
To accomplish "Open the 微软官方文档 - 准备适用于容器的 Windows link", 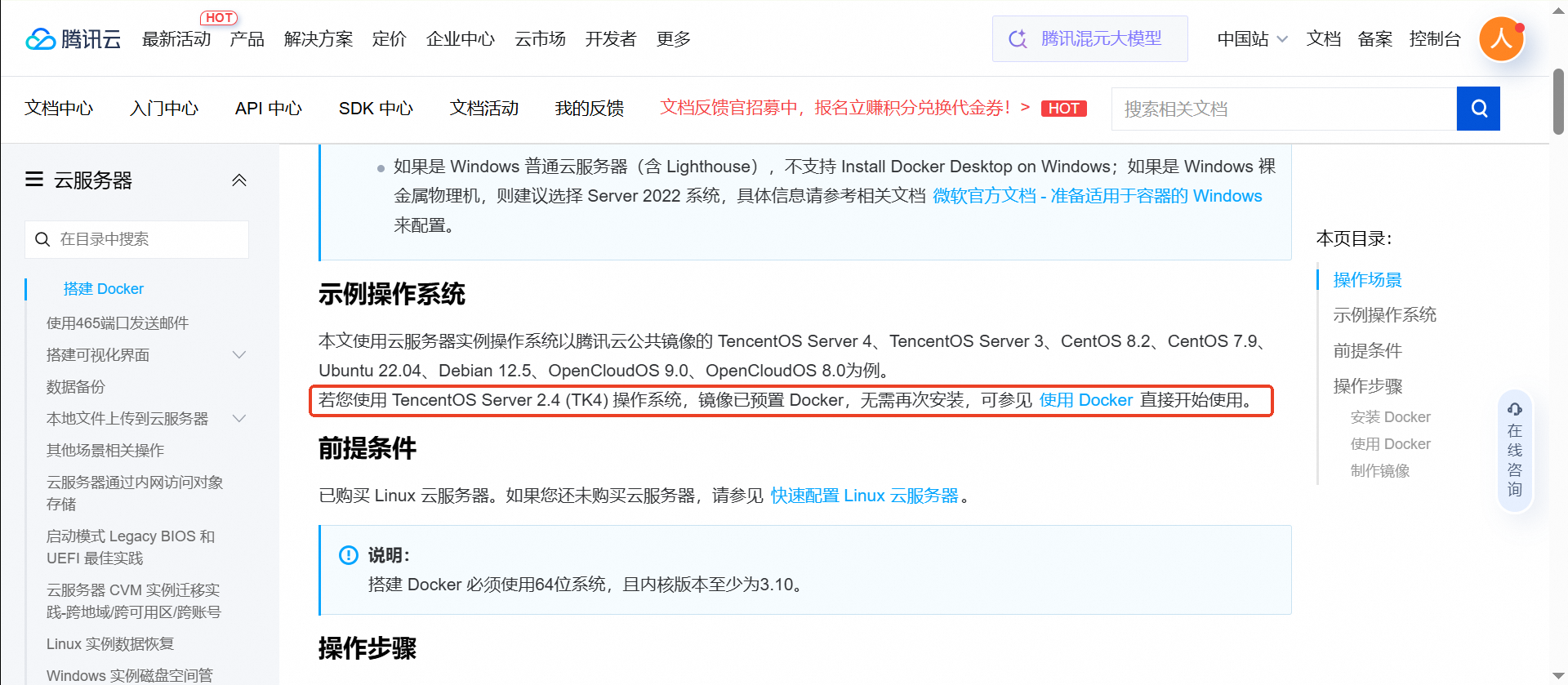I will click(x=1098, y=196).
